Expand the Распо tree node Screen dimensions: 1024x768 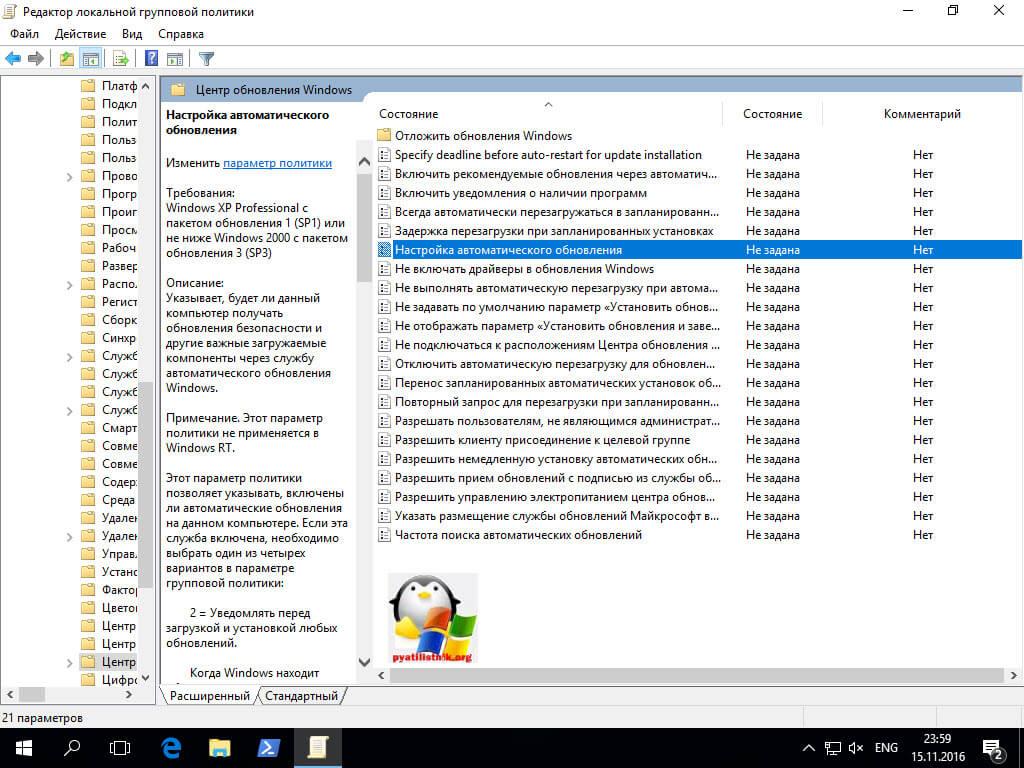click(x=69, y=285)
